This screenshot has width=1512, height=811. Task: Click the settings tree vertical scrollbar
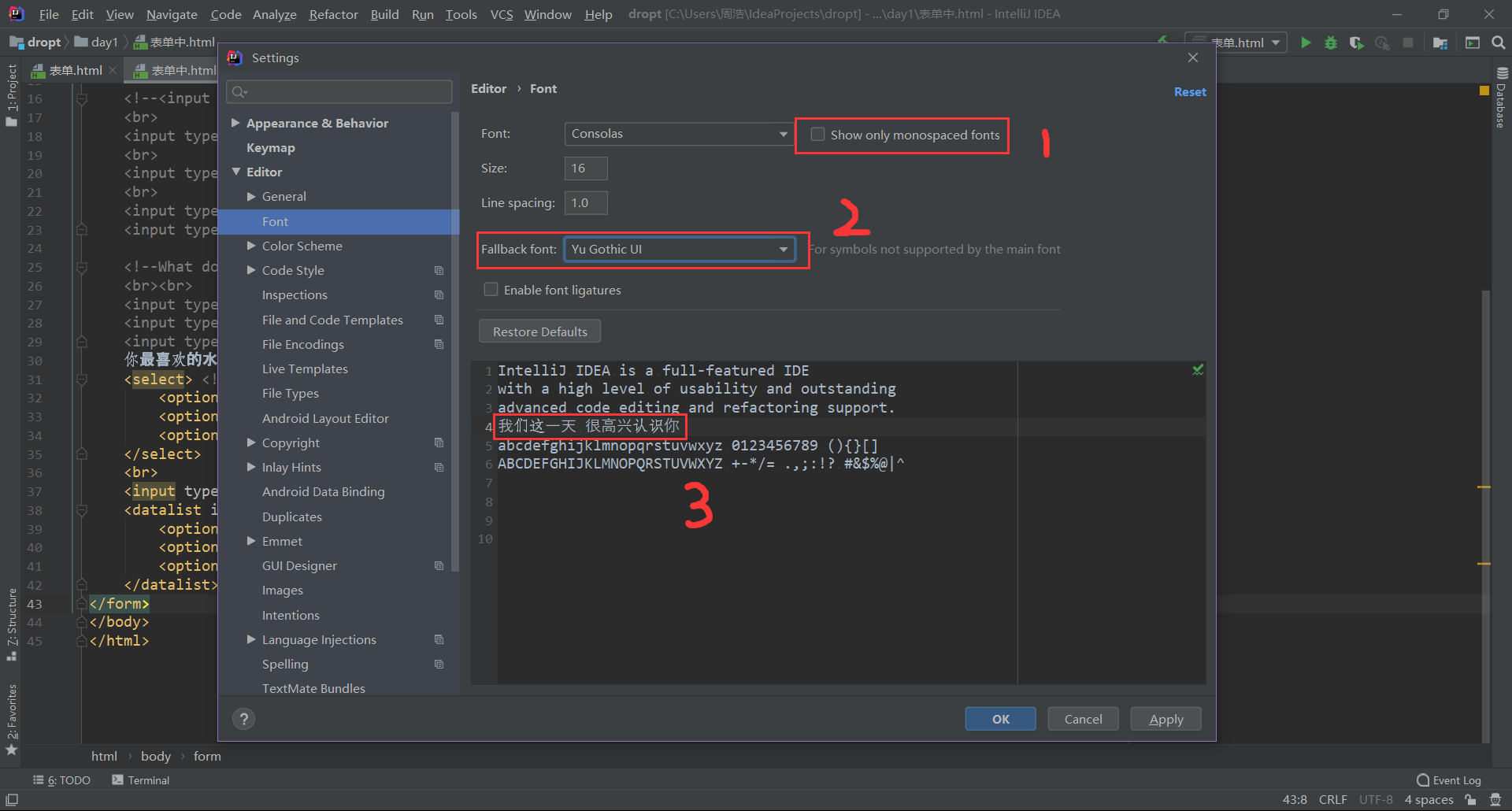(455, 343)
